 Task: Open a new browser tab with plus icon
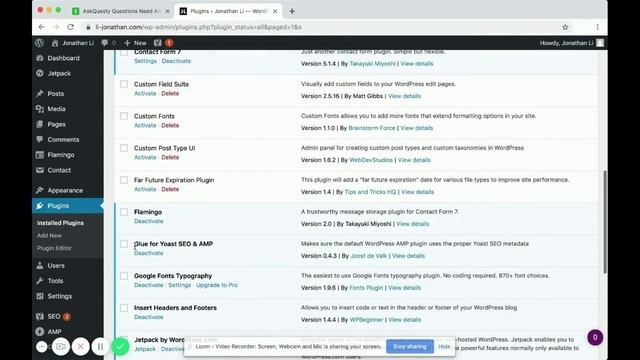(292, 11)
